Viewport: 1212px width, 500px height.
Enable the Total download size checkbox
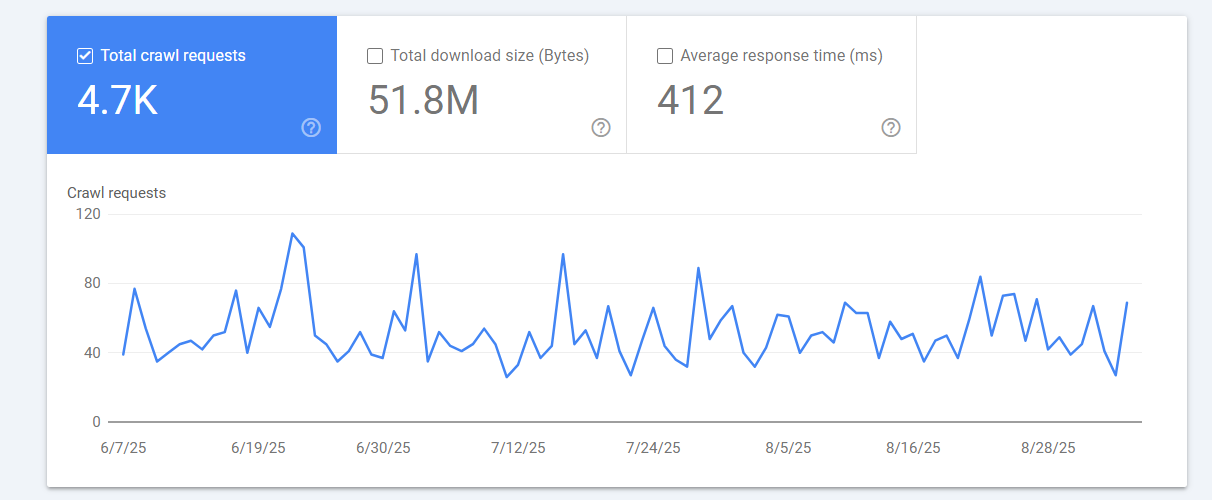click(375, 56)
